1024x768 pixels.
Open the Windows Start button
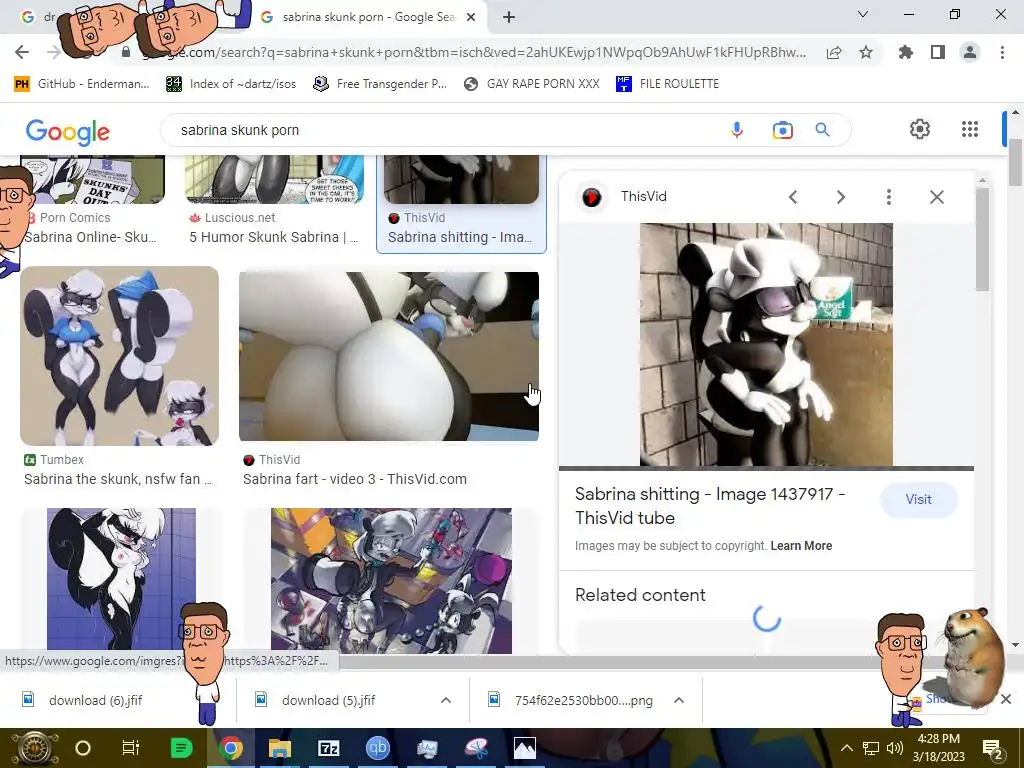(x=33, y=748)
